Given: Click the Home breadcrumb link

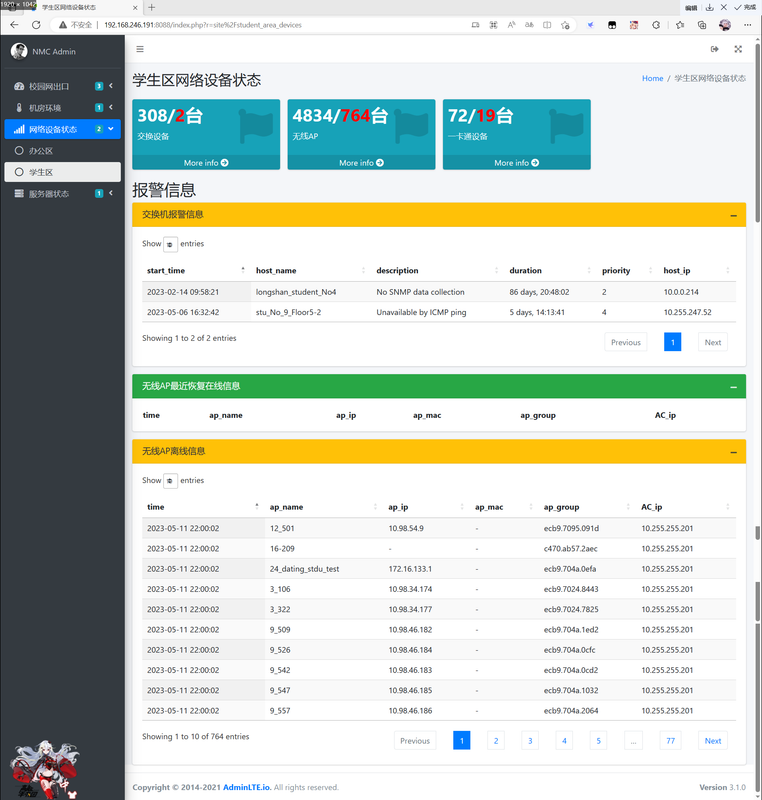Looking at the screenshot, I should (x=652, y=78).
